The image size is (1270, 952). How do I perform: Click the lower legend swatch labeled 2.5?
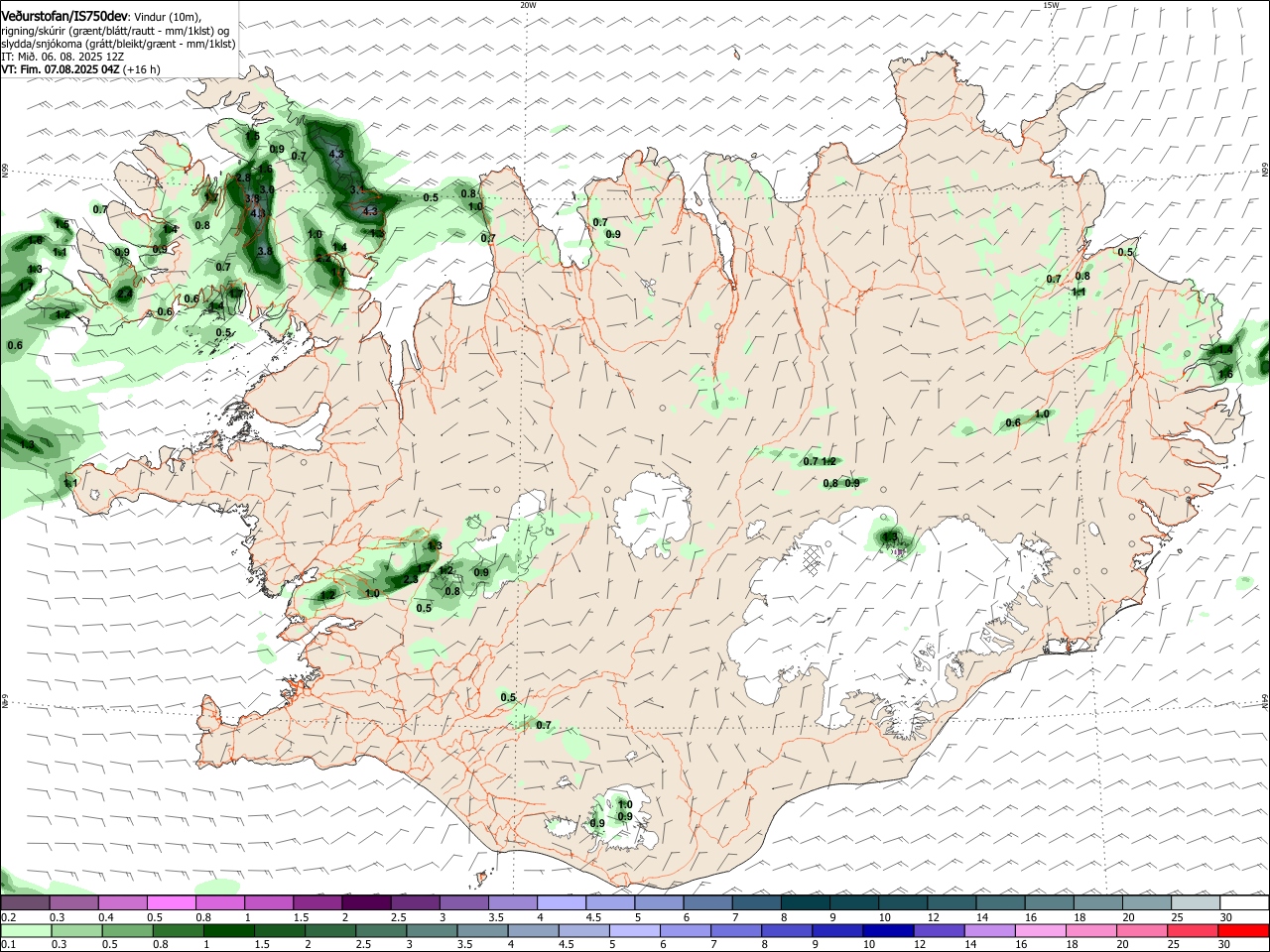point(381,930)
